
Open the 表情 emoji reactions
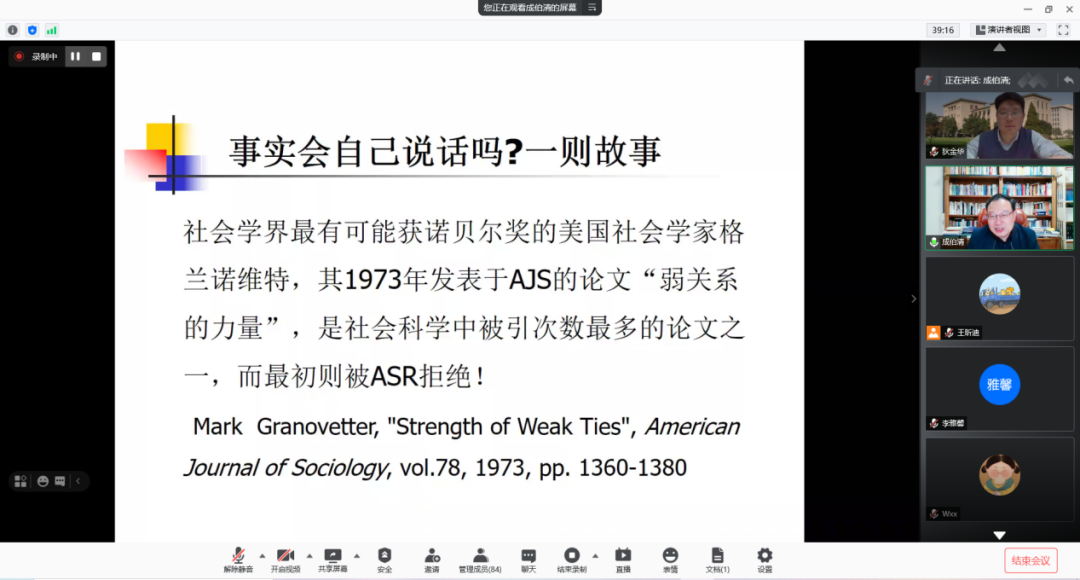click(670, 559)
